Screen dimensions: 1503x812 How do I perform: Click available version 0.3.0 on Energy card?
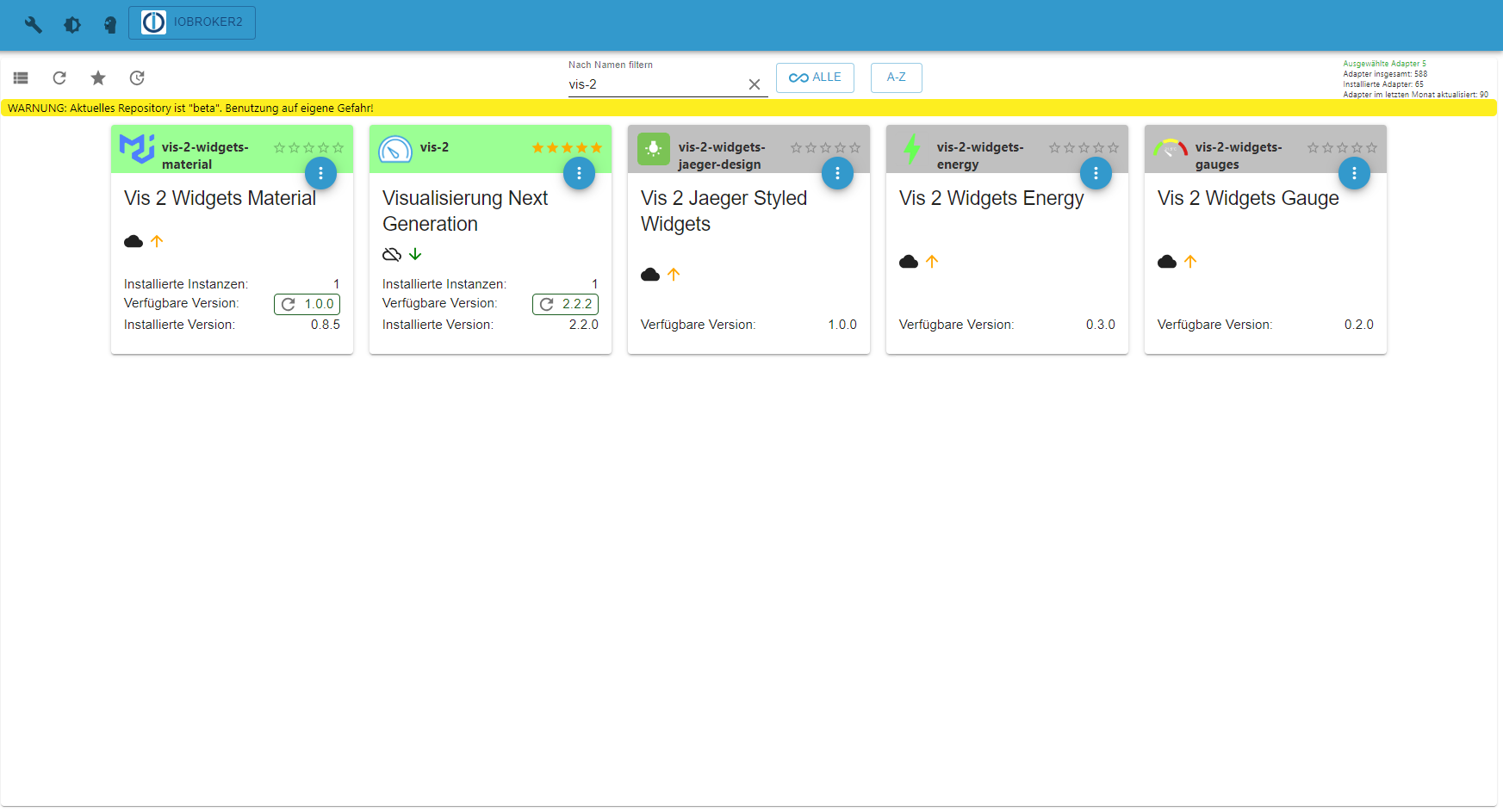pos(1101,325)
